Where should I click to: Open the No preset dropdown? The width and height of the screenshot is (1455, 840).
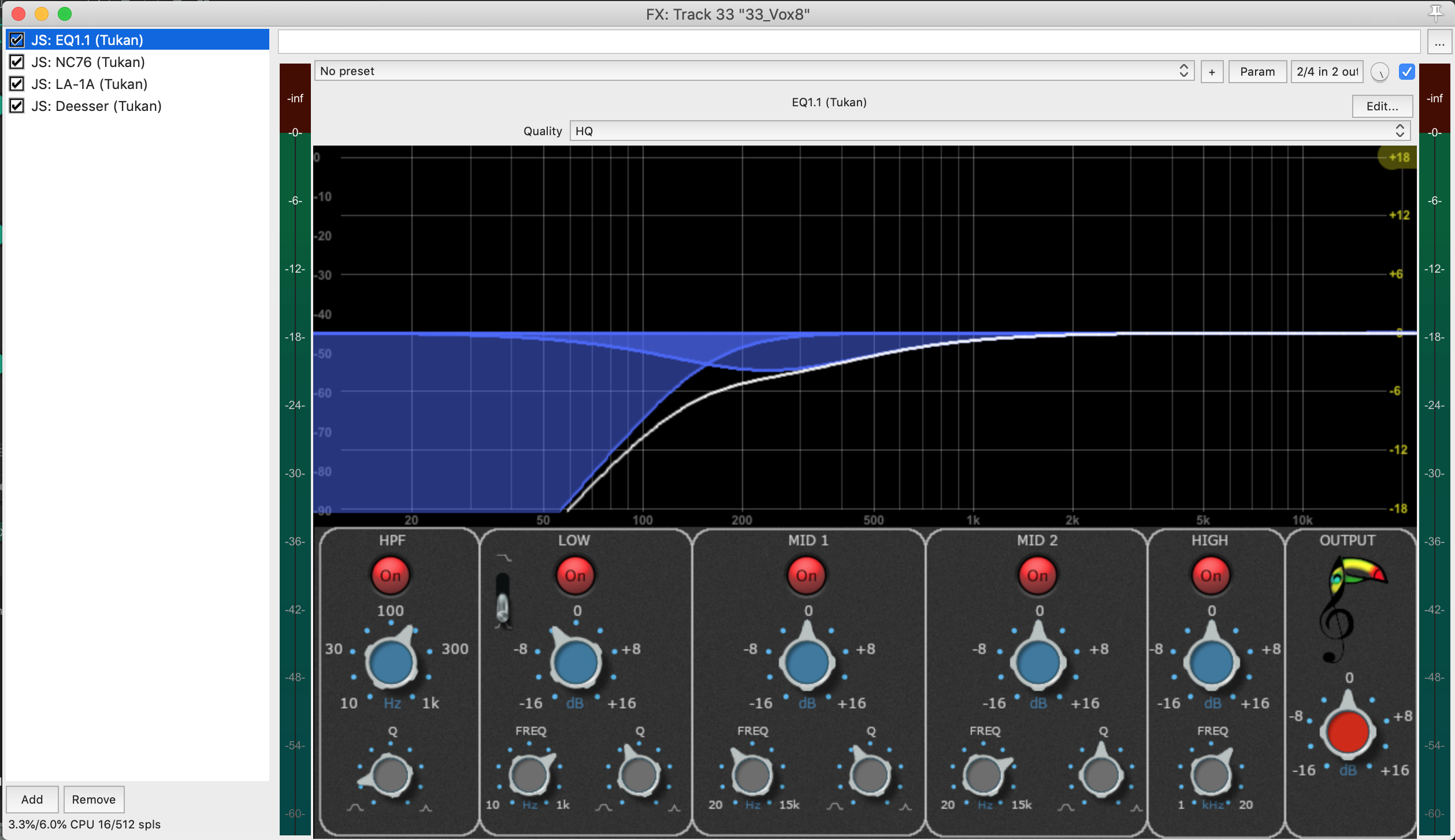754,71
